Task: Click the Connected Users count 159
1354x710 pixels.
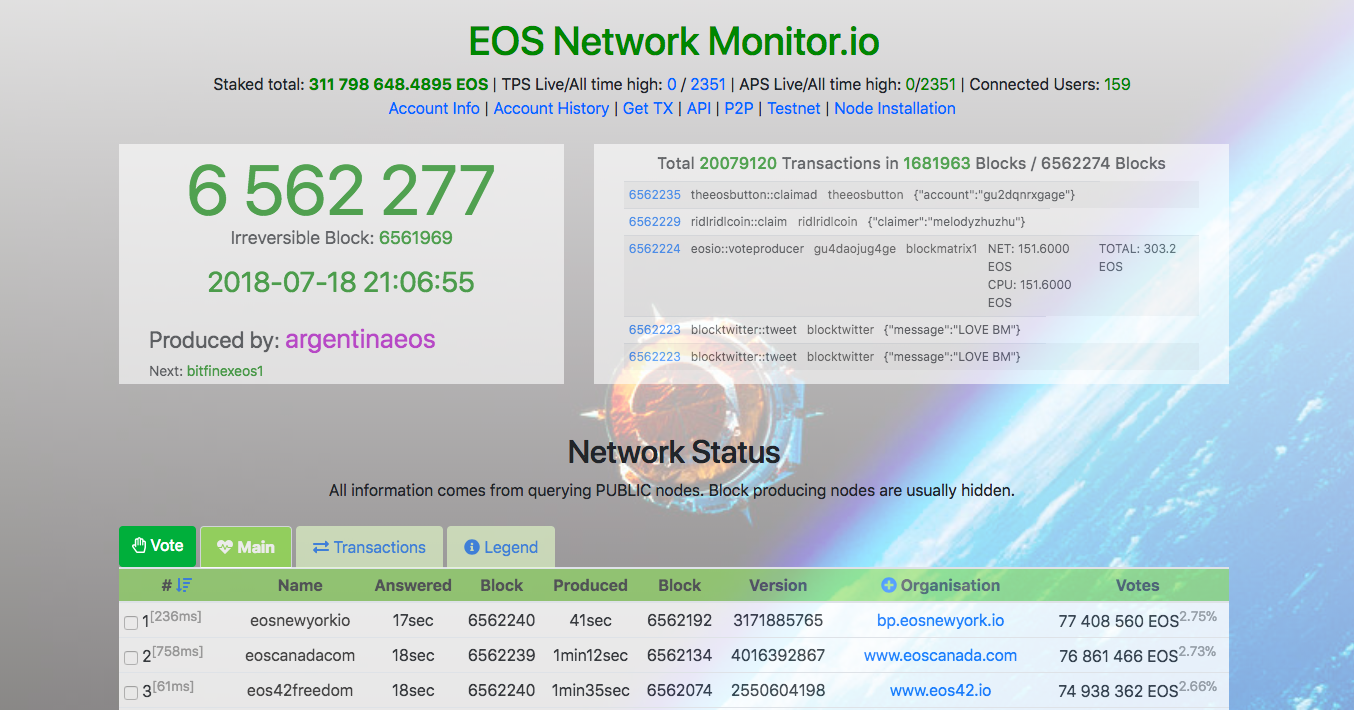Action: coord(1117,84)
